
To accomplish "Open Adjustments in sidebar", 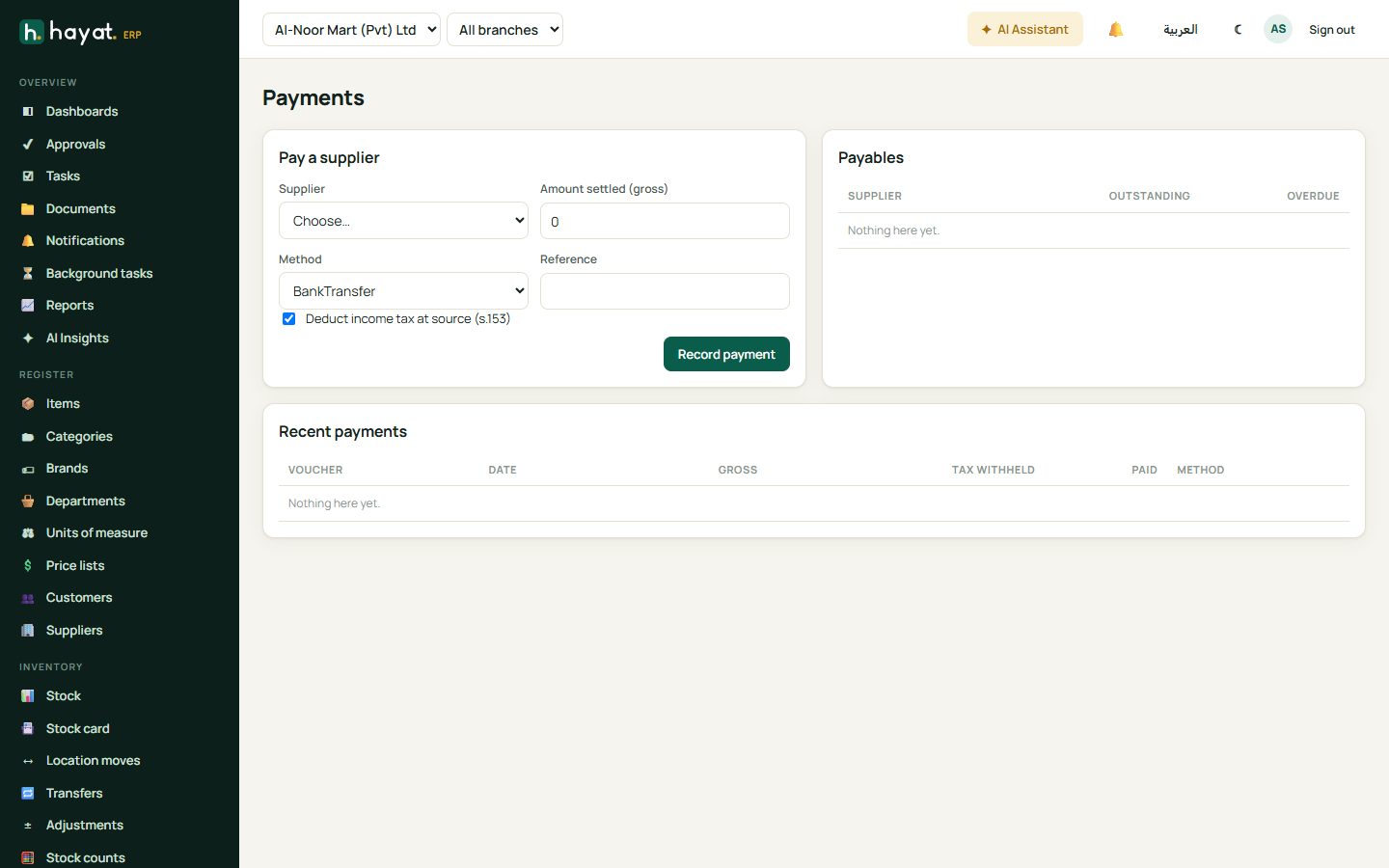I will [x=85, y=826].
